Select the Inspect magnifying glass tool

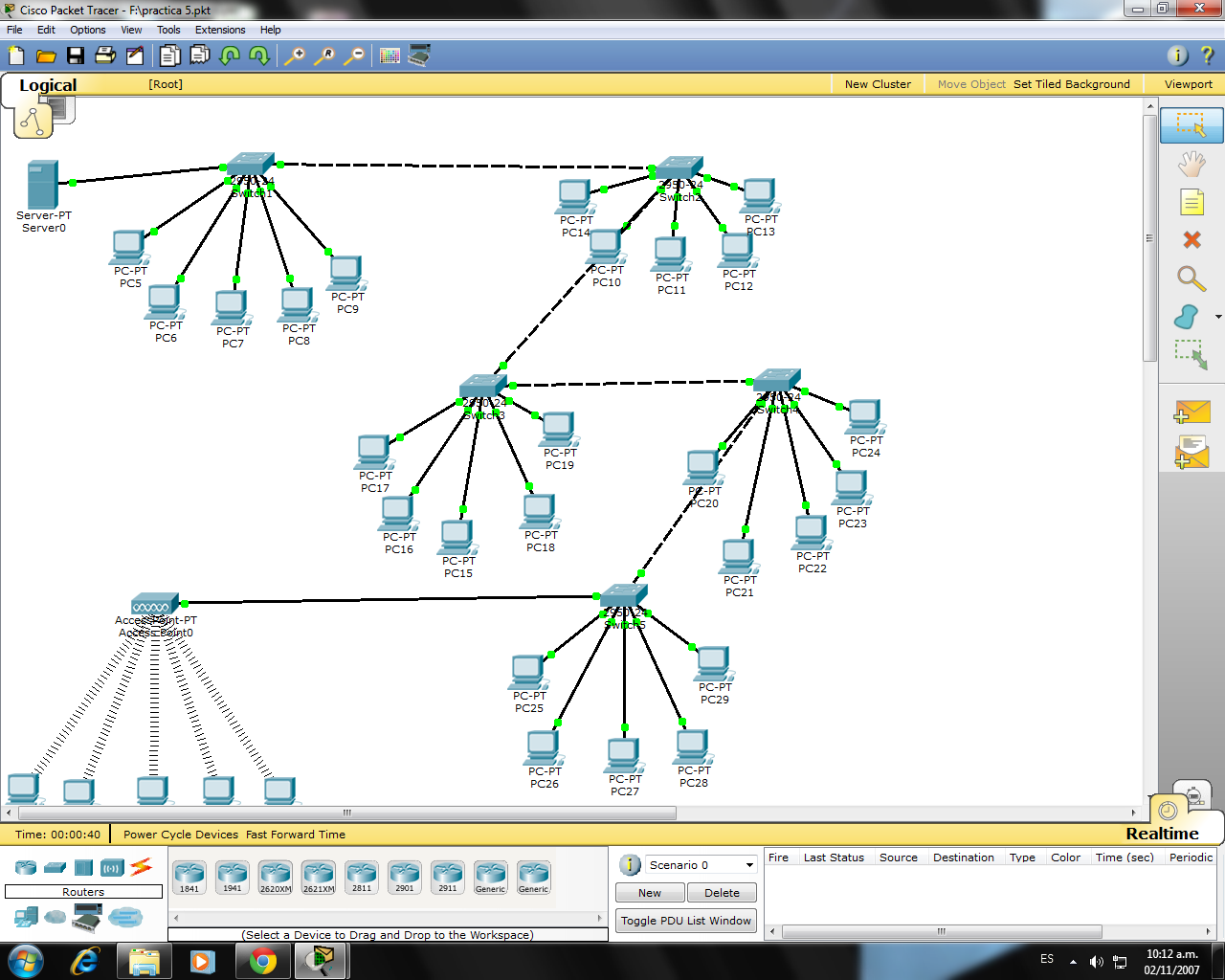[1191, 278]
